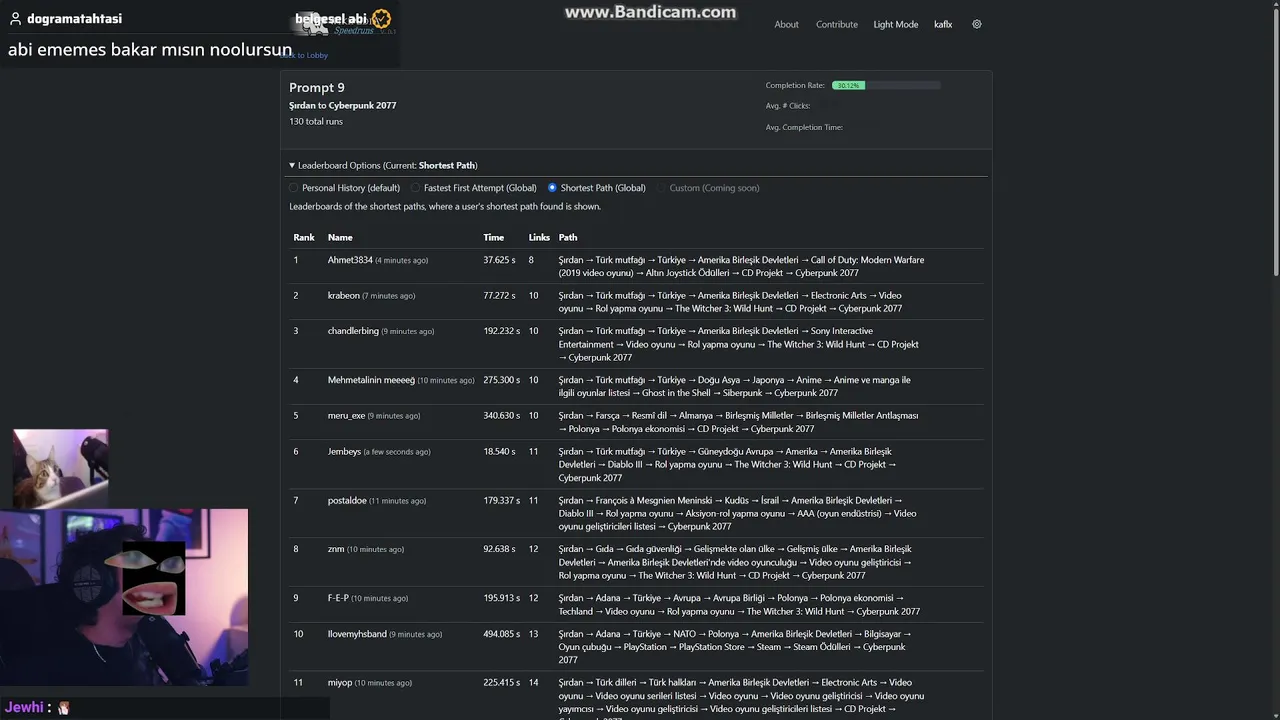The height and width of the screenshot is (720, 1280).
Task: Click the verified badge next to belgesel abi
Action: pos(381,18)
